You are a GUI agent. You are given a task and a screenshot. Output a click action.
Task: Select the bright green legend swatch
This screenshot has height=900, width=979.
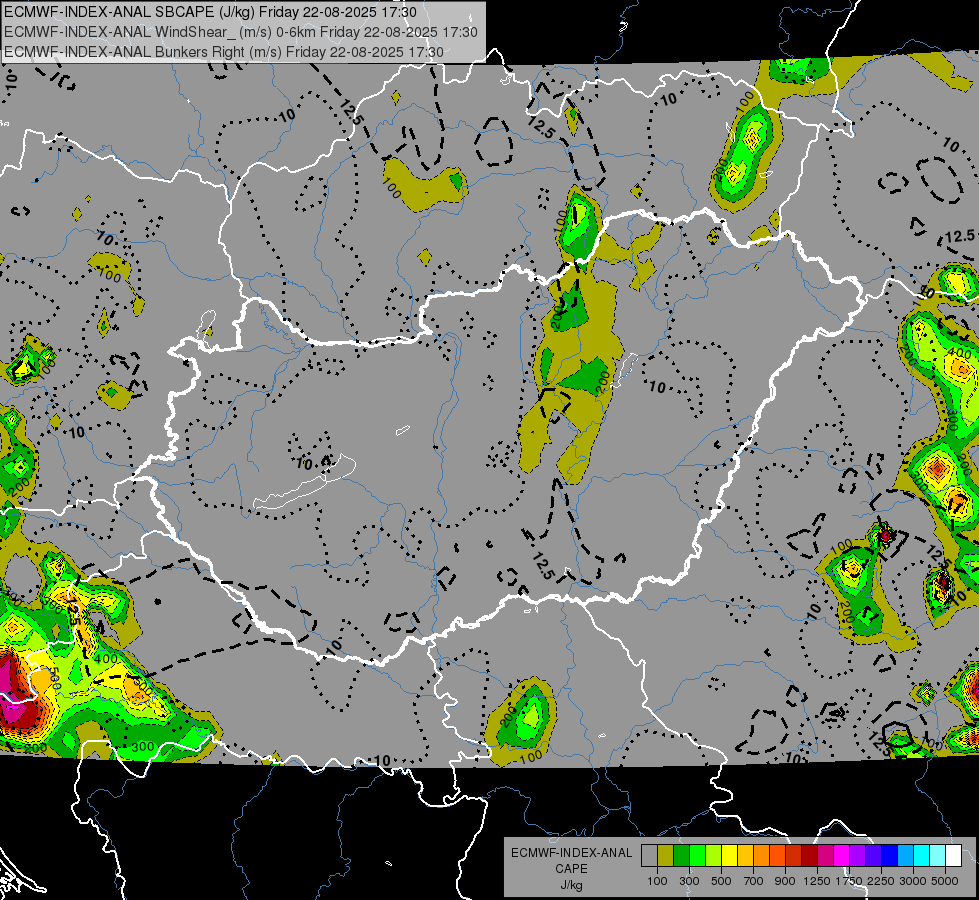pyautogui.click(x=697, y=856)
